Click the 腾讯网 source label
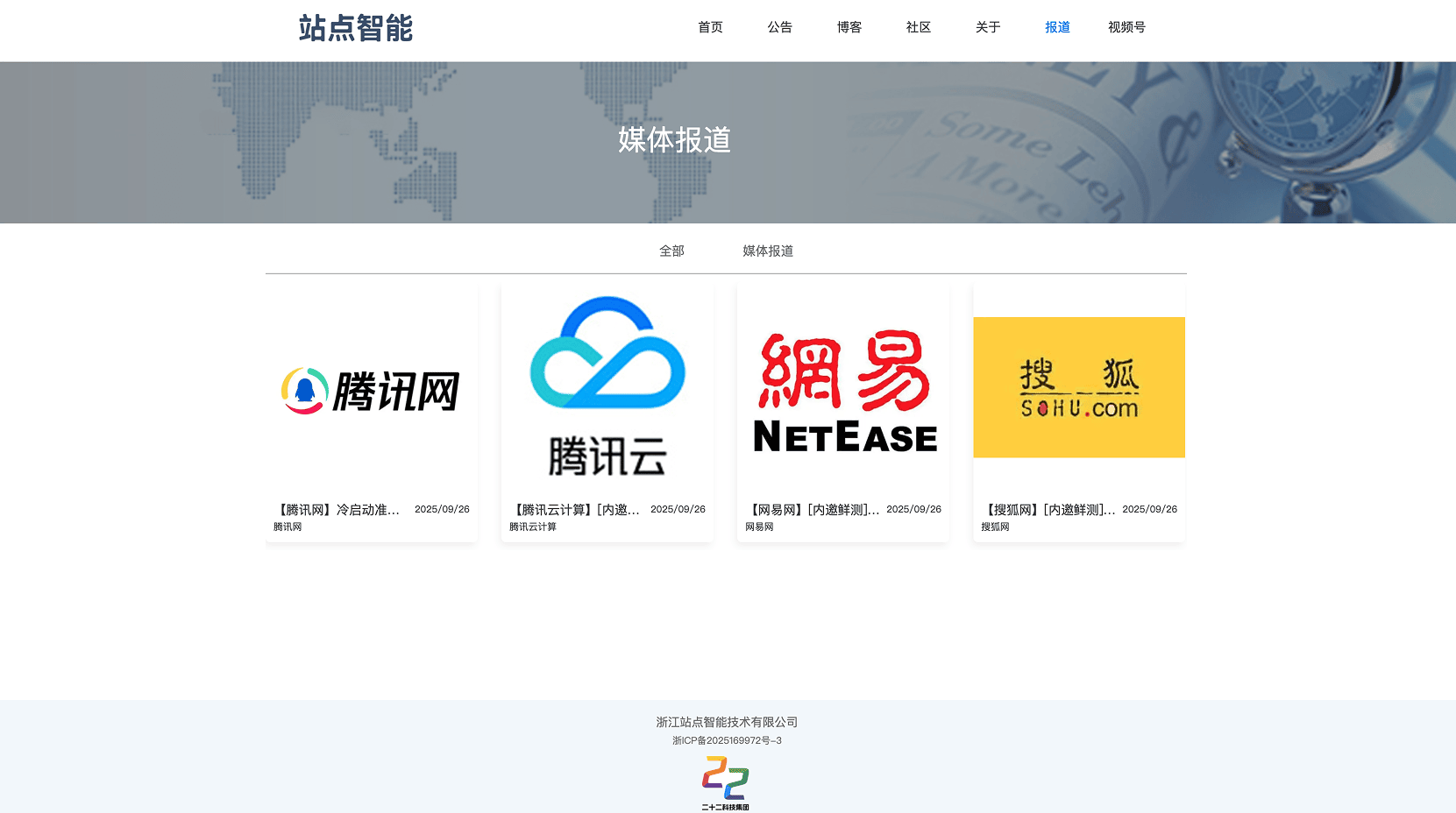Screen dimensions: 1456x813 click(x=288, y=527)
